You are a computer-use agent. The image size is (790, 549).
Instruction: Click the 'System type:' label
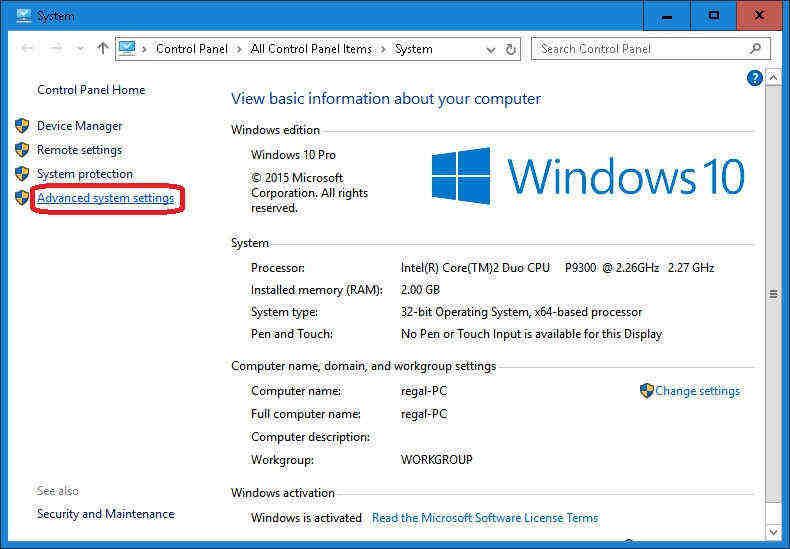(285, 312)
